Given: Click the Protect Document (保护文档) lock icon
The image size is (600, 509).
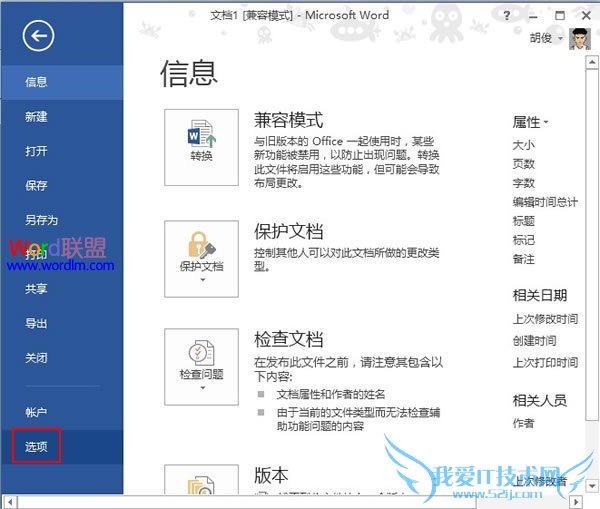Looking at the screenshot, I should coord(202,245).
